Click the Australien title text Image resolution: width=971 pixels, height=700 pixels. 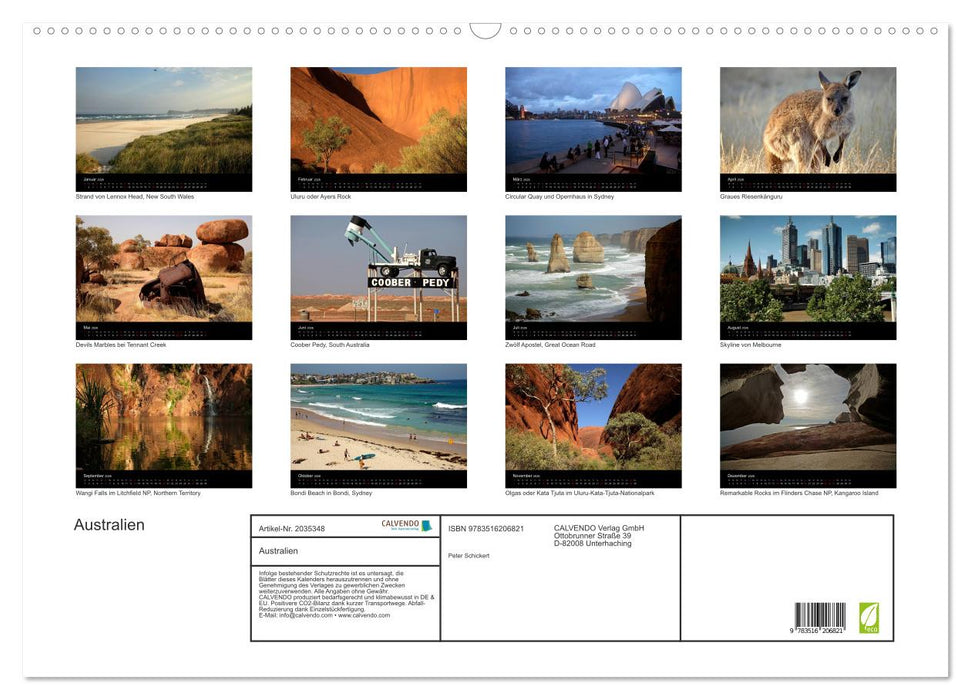click(107, 524)
